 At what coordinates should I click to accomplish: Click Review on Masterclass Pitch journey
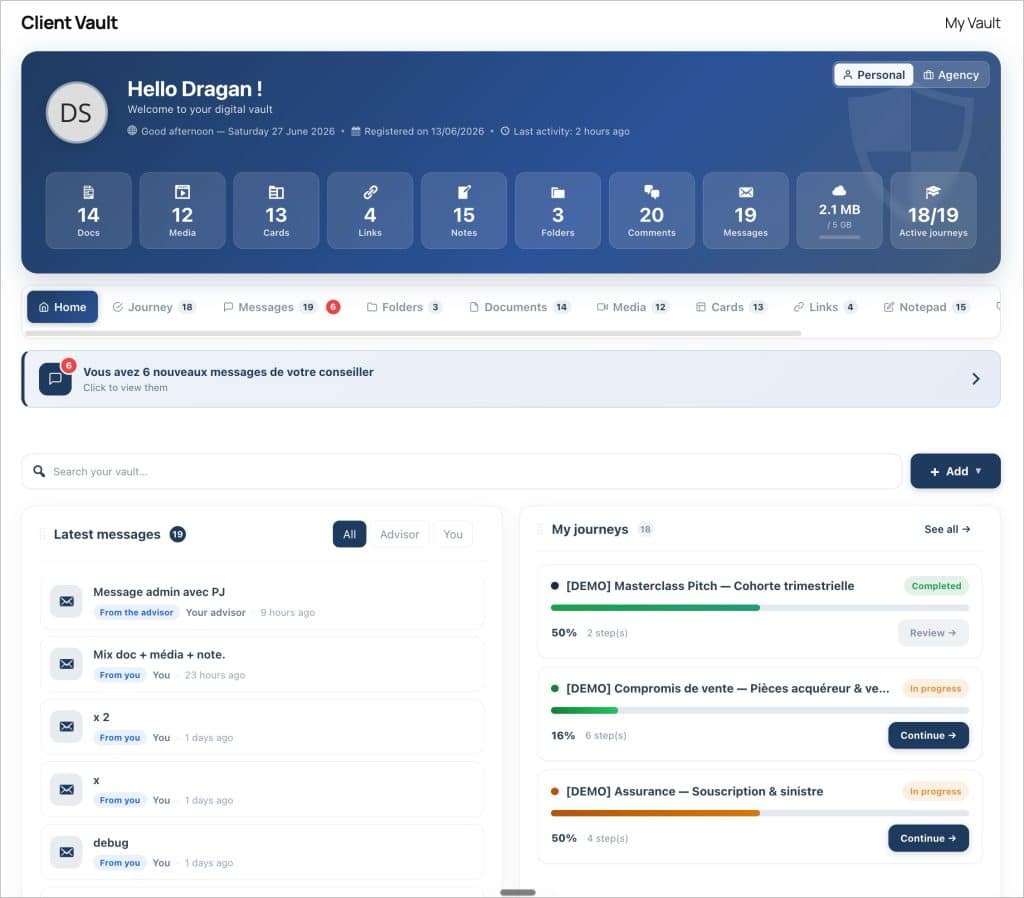pos(933,633)
